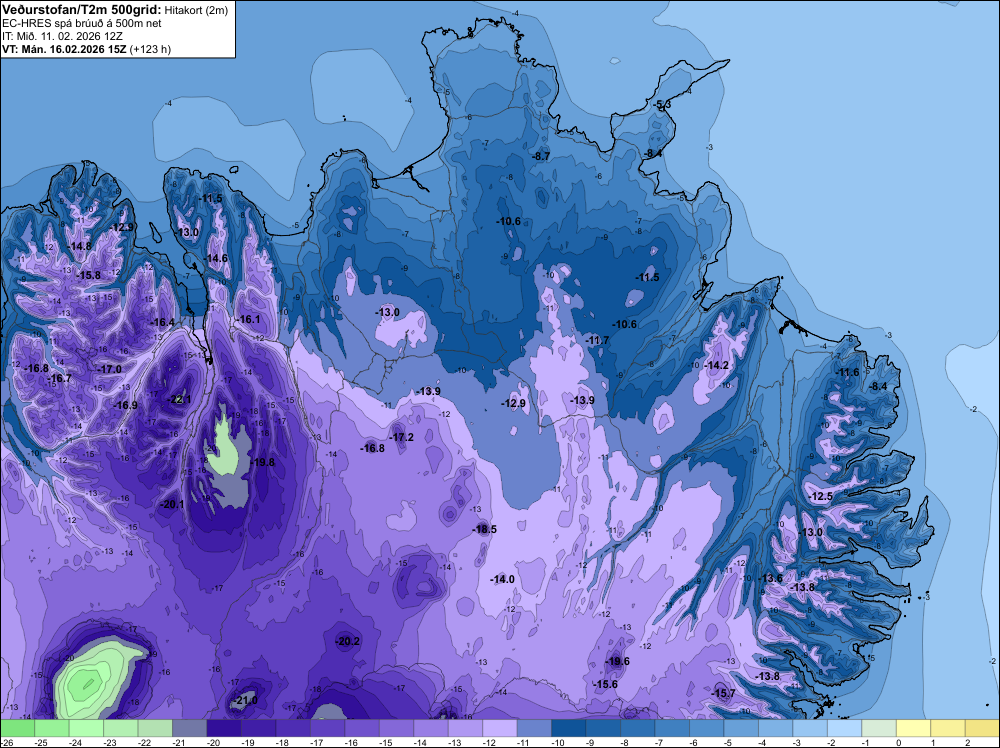Click the -14.8 temperature value

[x=80, y=246]
